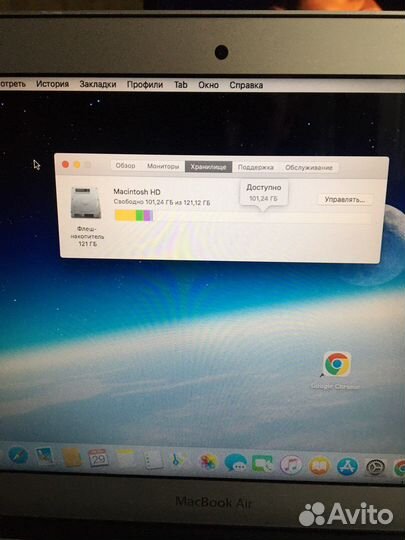
Task: Open the Окно menu
Action: coord(208,85)
